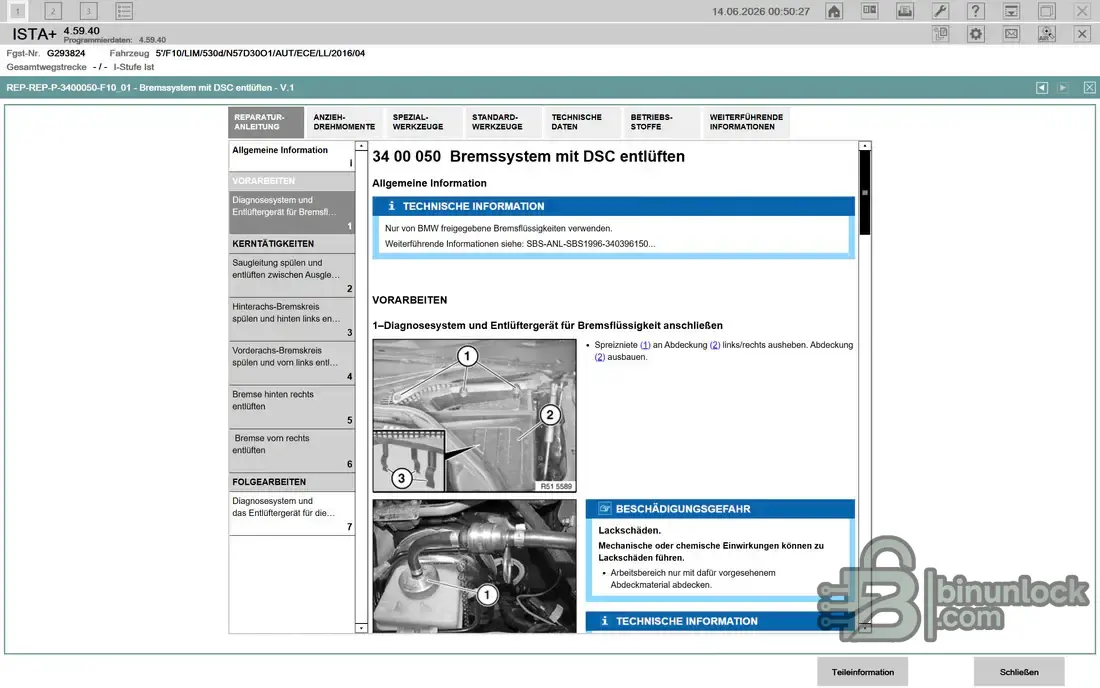The height and width of the screenshot is (688, 1100).
Task: Open the engine cover illustration R51 5589
Action: pyautogui.click(x=474, y=416)
